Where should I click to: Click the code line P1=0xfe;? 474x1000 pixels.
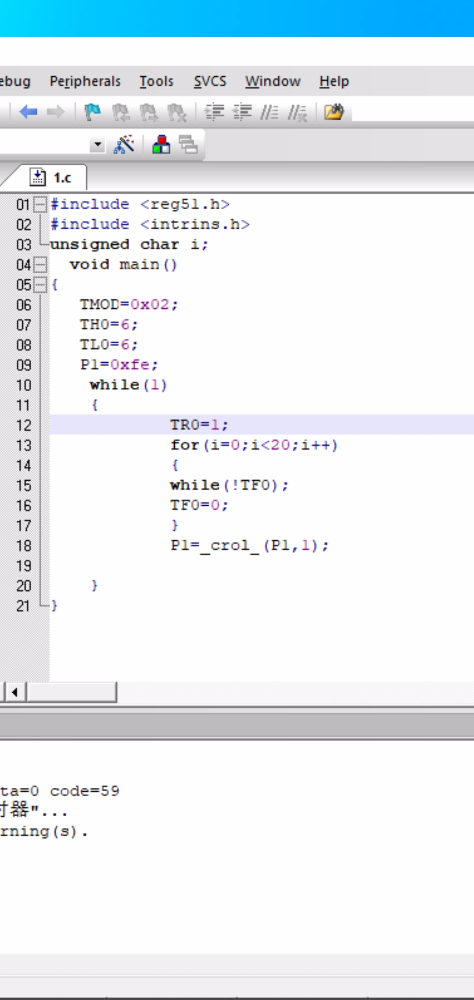pyautogui.click(x=119, y=365)
